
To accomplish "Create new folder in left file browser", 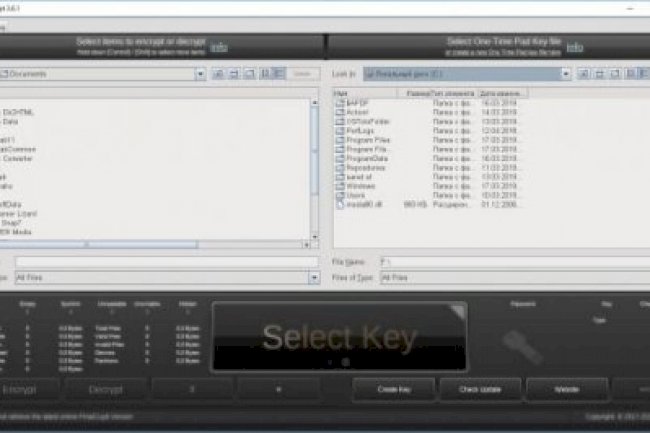I will click(247, 74).
